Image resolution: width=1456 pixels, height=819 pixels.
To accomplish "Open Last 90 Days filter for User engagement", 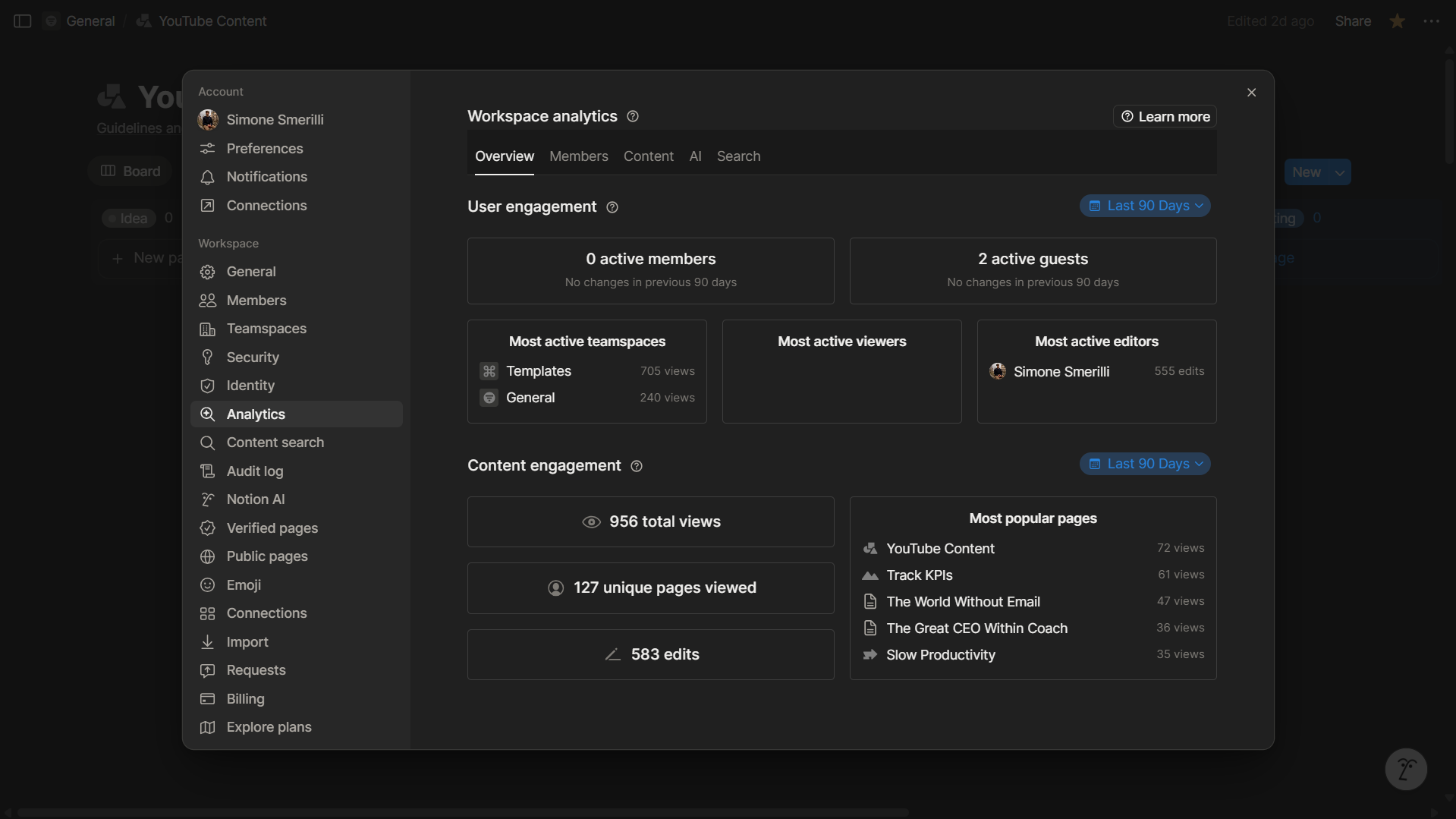I will coord(1144,205).
